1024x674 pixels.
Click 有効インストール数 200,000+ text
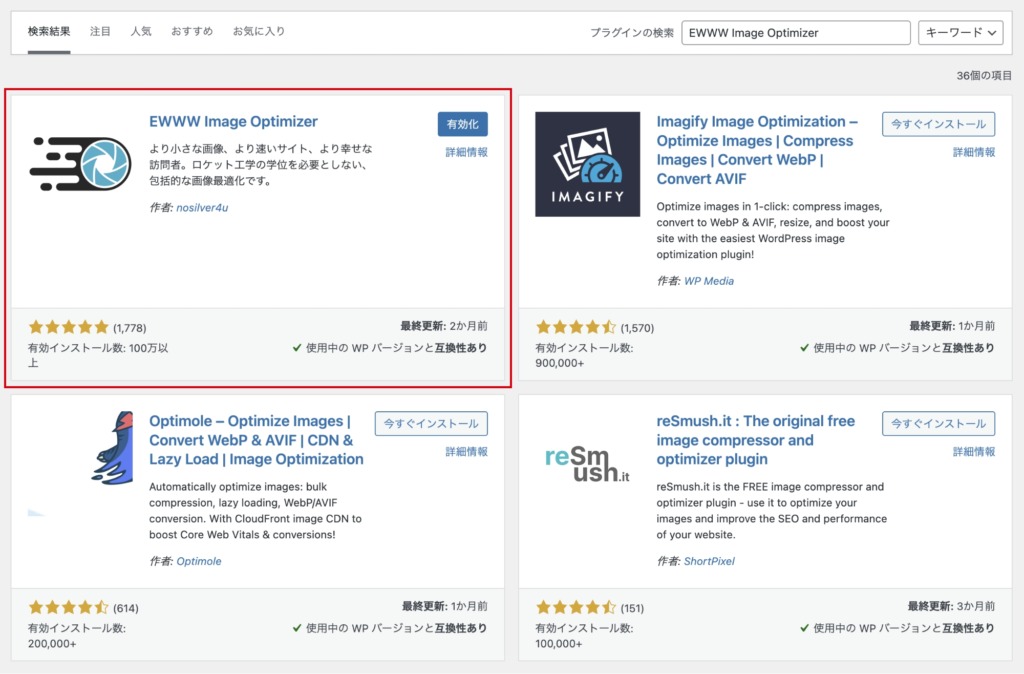(76, 636)
